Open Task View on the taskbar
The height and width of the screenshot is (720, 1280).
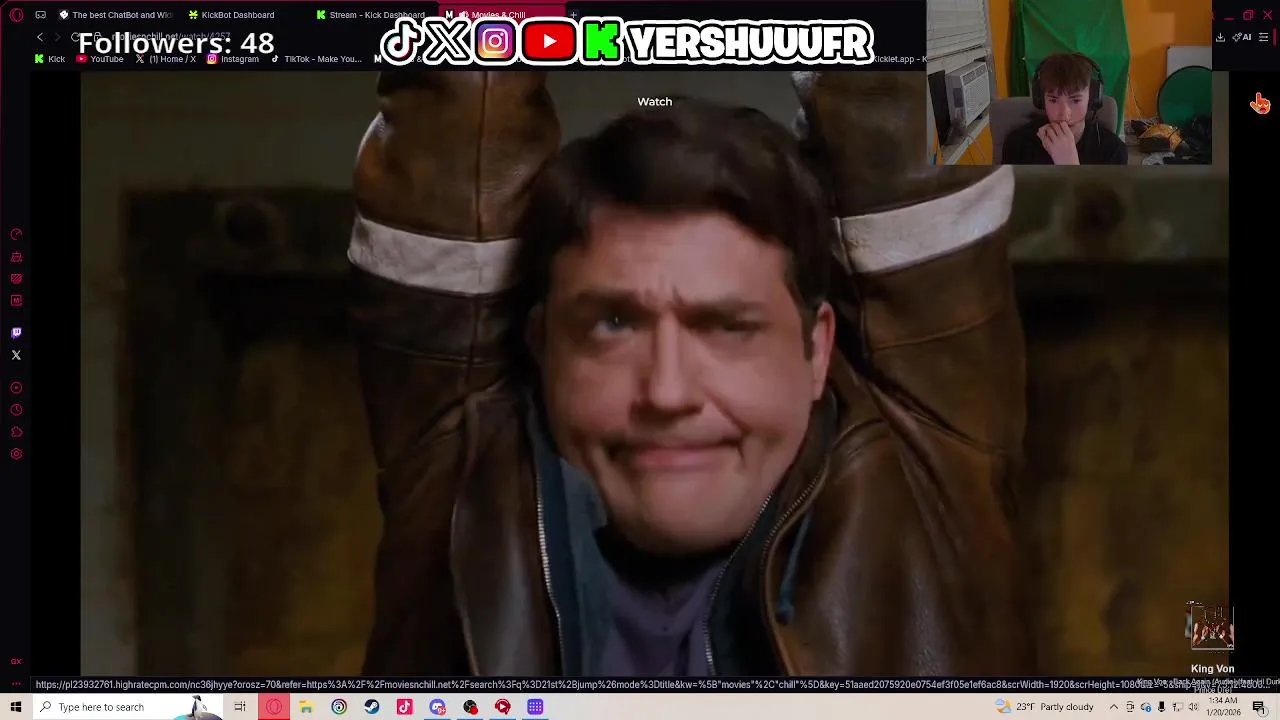240,707
